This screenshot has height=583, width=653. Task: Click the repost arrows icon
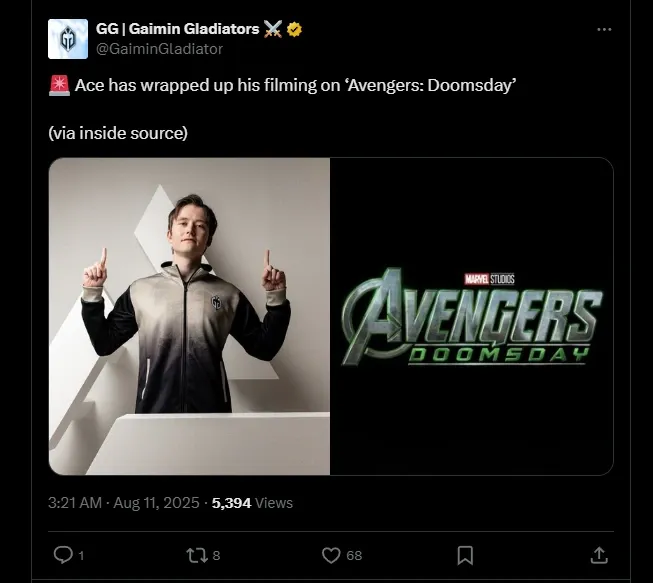(196, 554)
